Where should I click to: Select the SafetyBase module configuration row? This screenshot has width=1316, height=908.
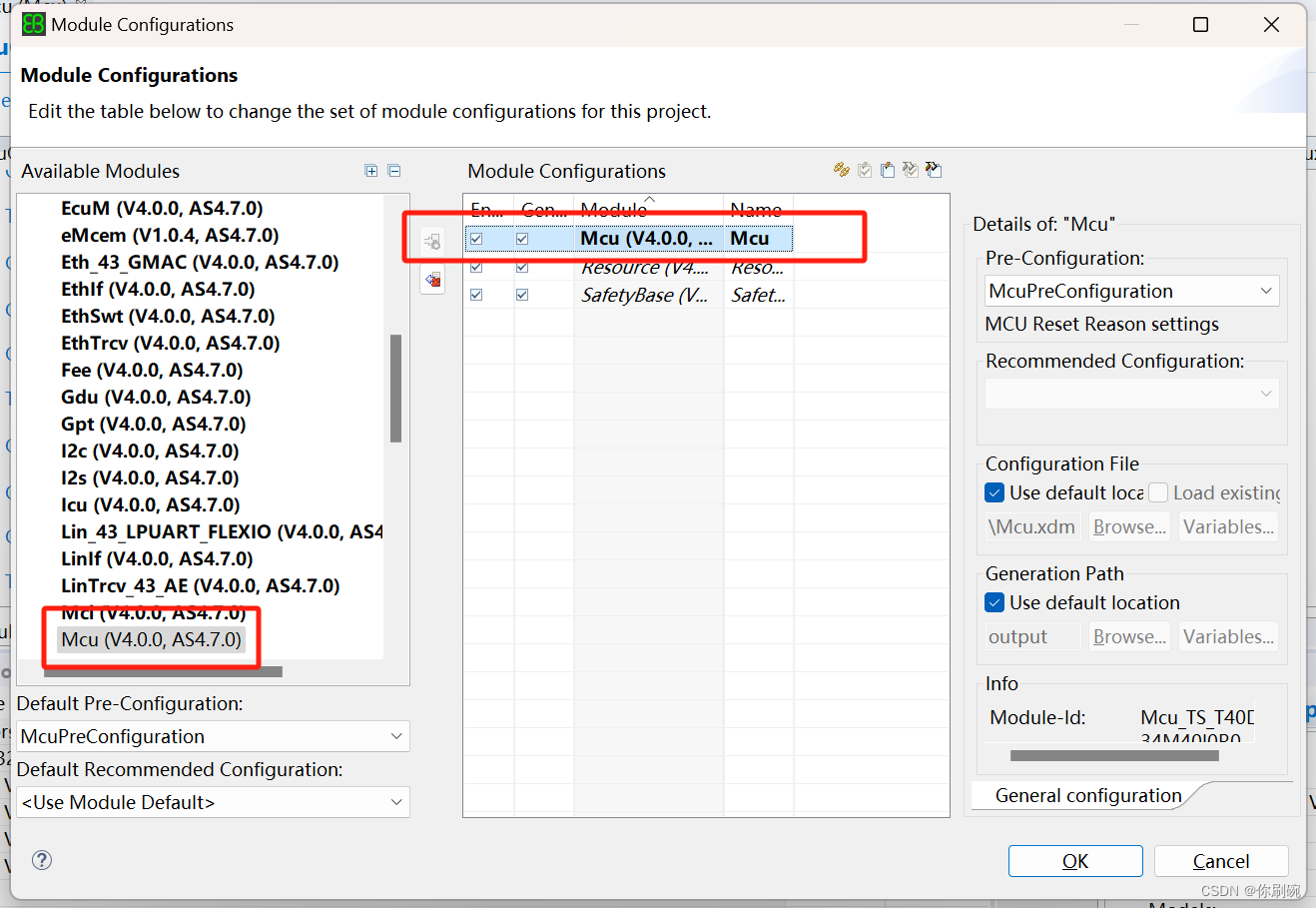tap(629, 295)
